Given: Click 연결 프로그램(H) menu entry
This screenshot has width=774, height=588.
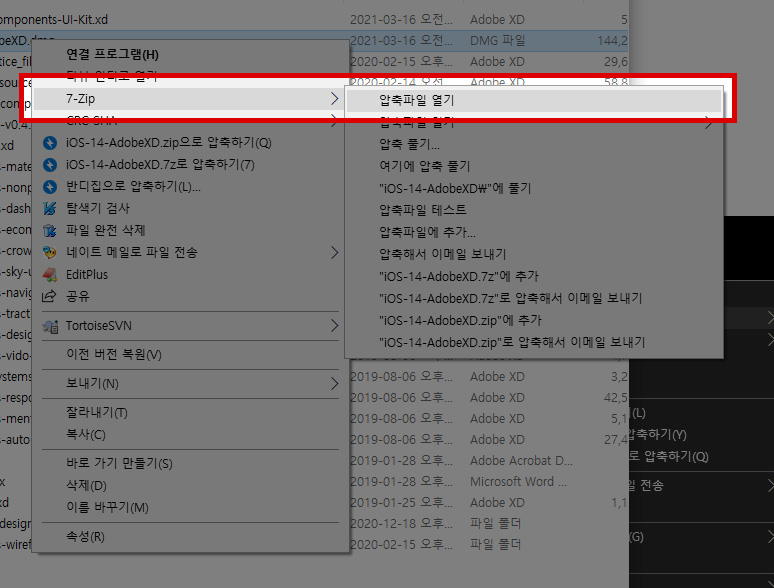Looking at the screenshot, I should point(113,54).
